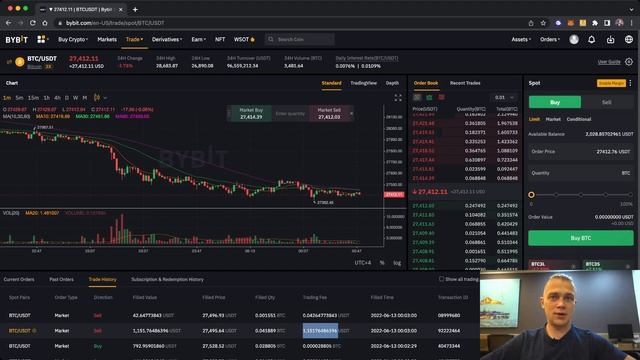Toggle the chart log scale
Viewport: 640px width, 360px height.
point(397,263)
